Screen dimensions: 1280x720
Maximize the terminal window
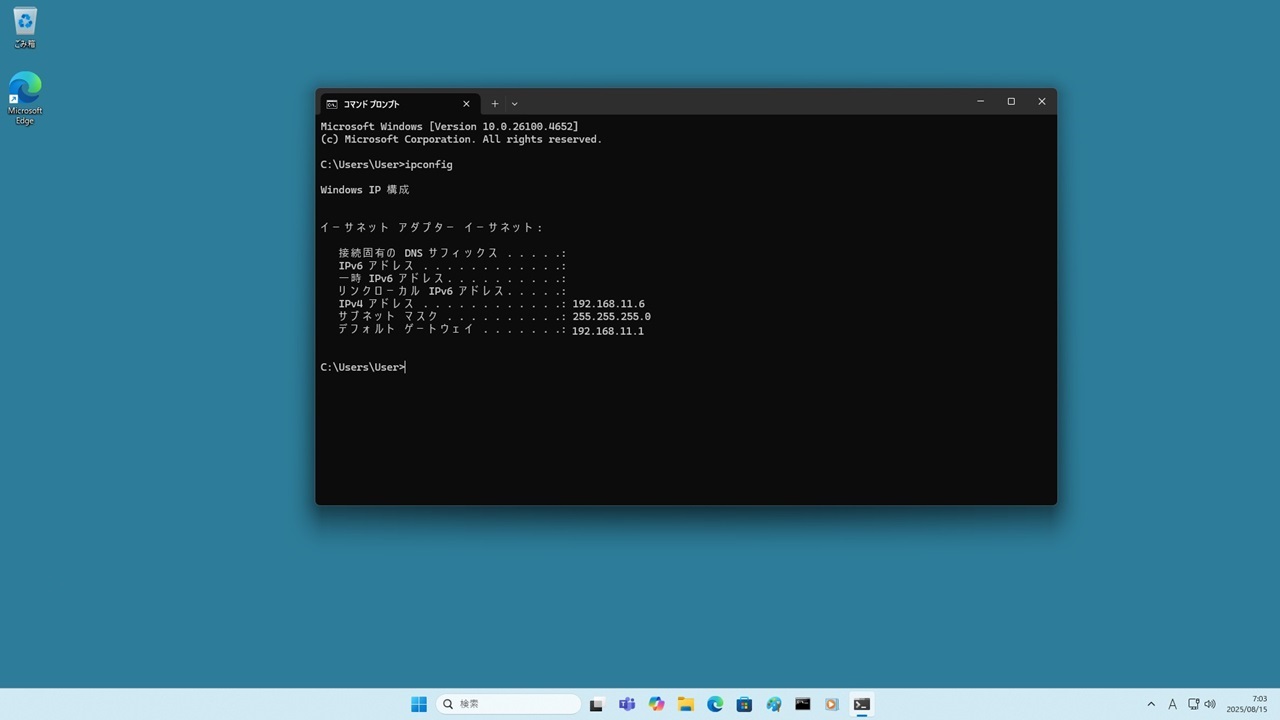coord(1011,101)
